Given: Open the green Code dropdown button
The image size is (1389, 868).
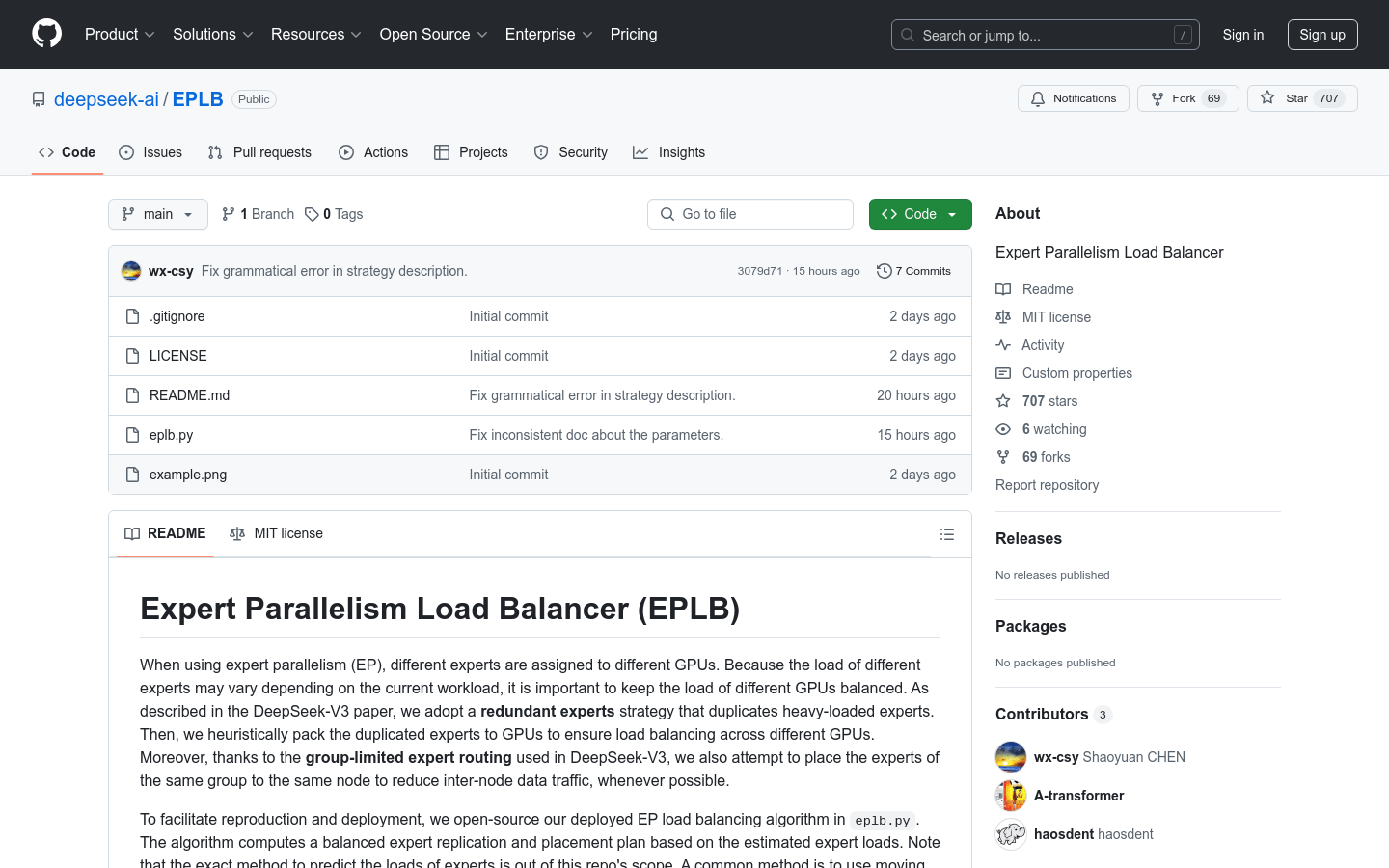Looking at the screenshot, I should (920, 214).
